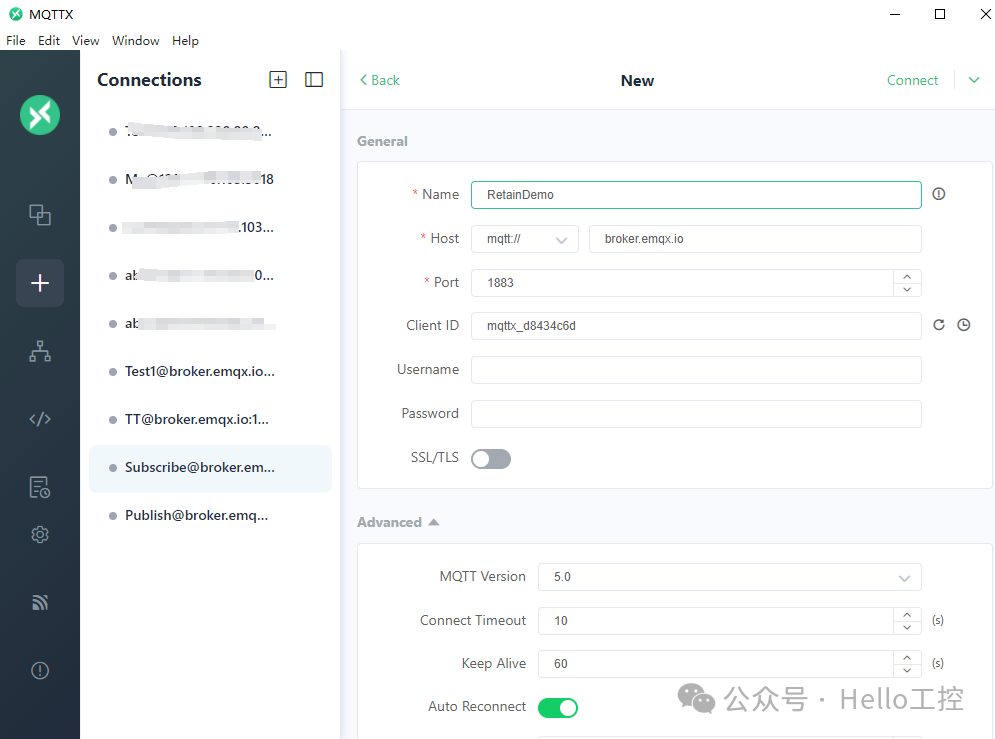The image size is (995, 739).
Task: Open the Log page sidebar icon
Action: (x=40, y=487)
